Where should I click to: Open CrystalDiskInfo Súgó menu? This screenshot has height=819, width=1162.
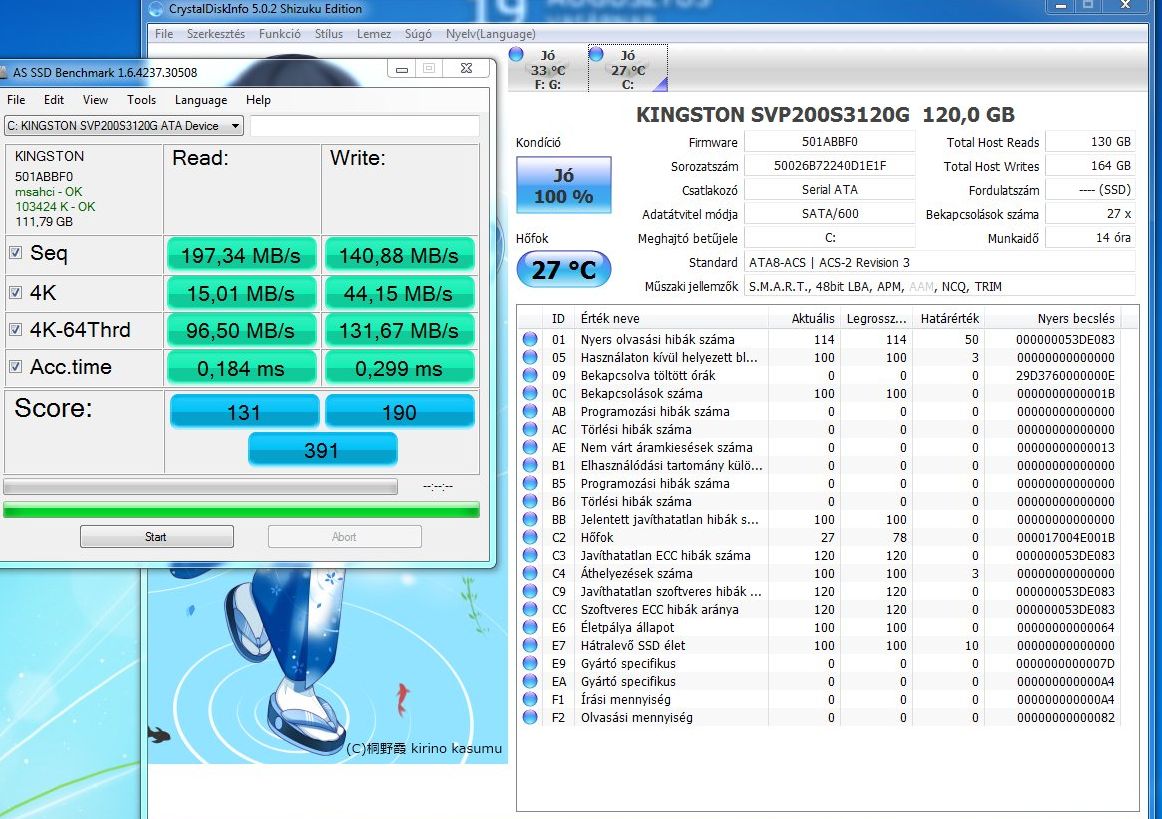pos(418,34)
